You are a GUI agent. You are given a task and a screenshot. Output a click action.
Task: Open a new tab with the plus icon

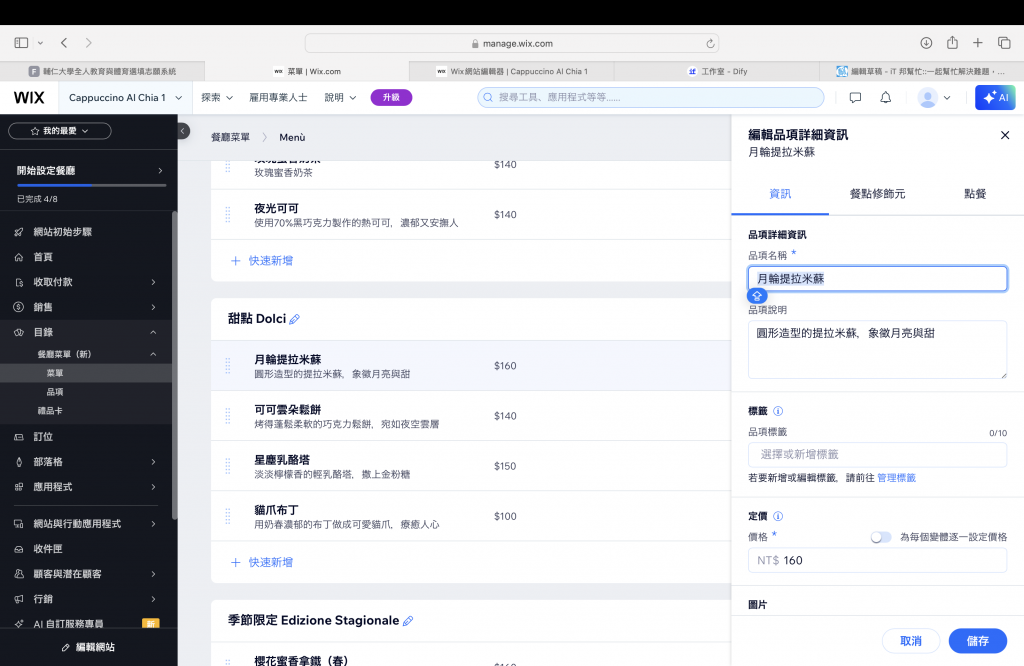pyautogui.click(x=978, y=43)
